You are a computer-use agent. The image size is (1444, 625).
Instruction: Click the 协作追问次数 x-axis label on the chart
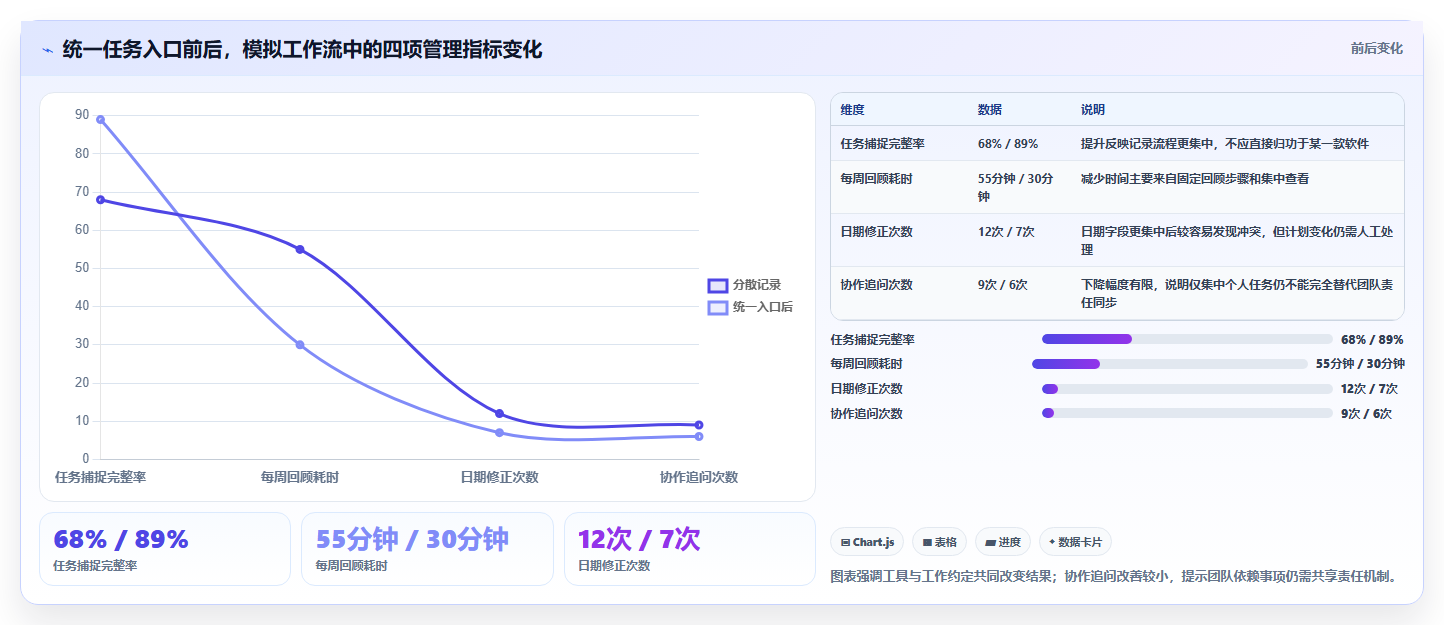[699, 477]
